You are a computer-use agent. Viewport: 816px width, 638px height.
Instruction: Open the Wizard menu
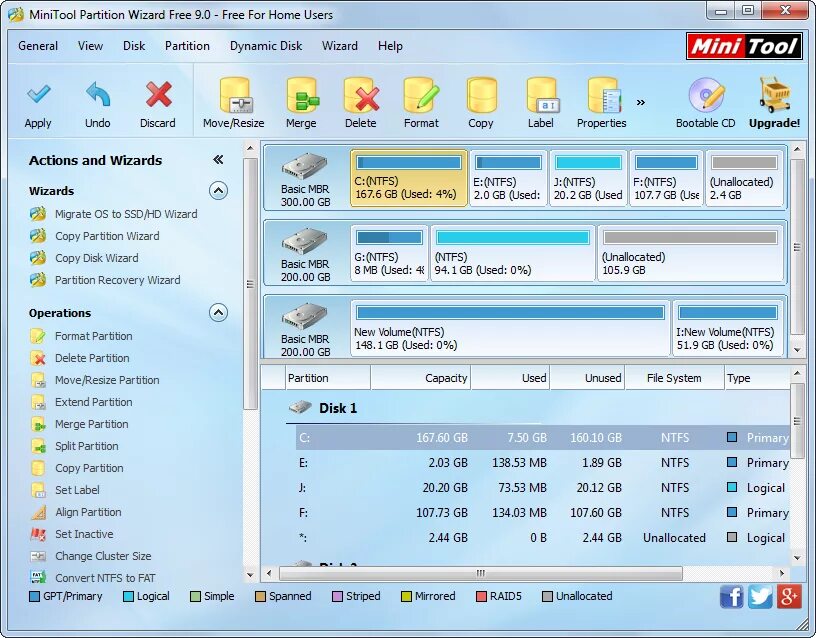(x=340, y=46)
